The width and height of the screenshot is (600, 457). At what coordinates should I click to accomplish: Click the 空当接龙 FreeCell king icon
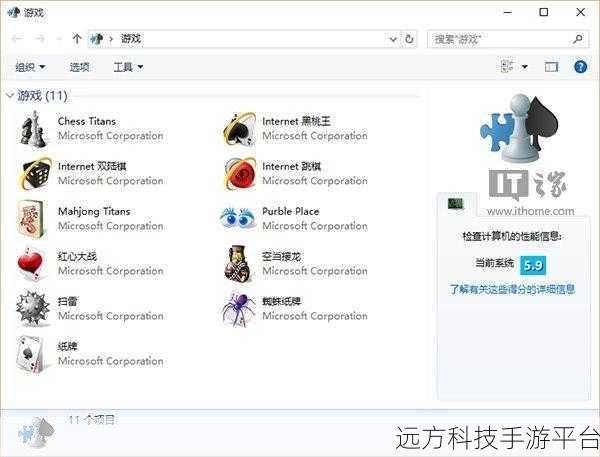[238, 264]
